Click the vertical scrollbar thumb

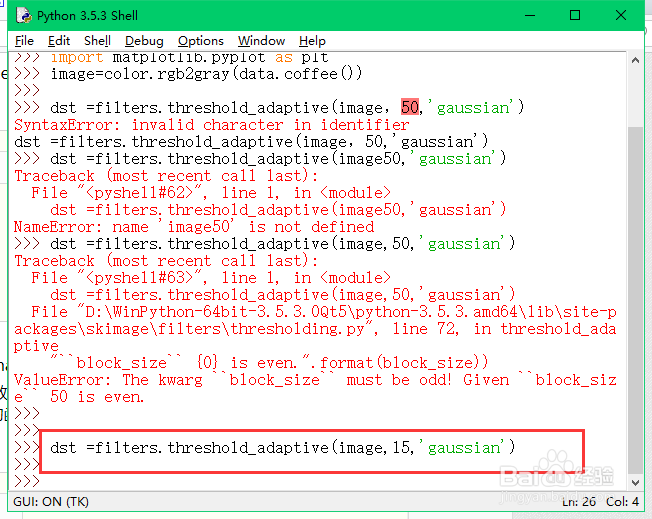pos(635,300)
